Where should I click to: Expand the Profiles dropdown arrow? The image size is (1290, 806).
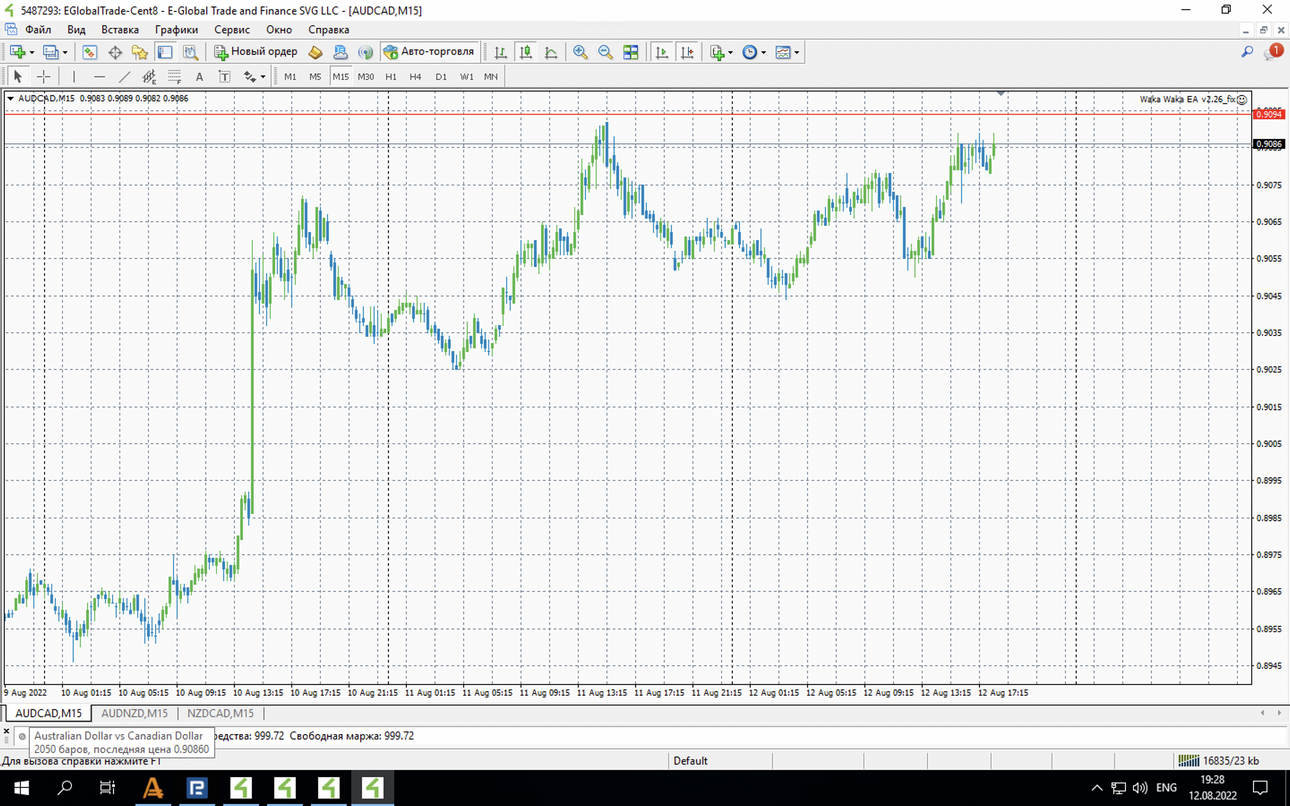tap(65, 52)
